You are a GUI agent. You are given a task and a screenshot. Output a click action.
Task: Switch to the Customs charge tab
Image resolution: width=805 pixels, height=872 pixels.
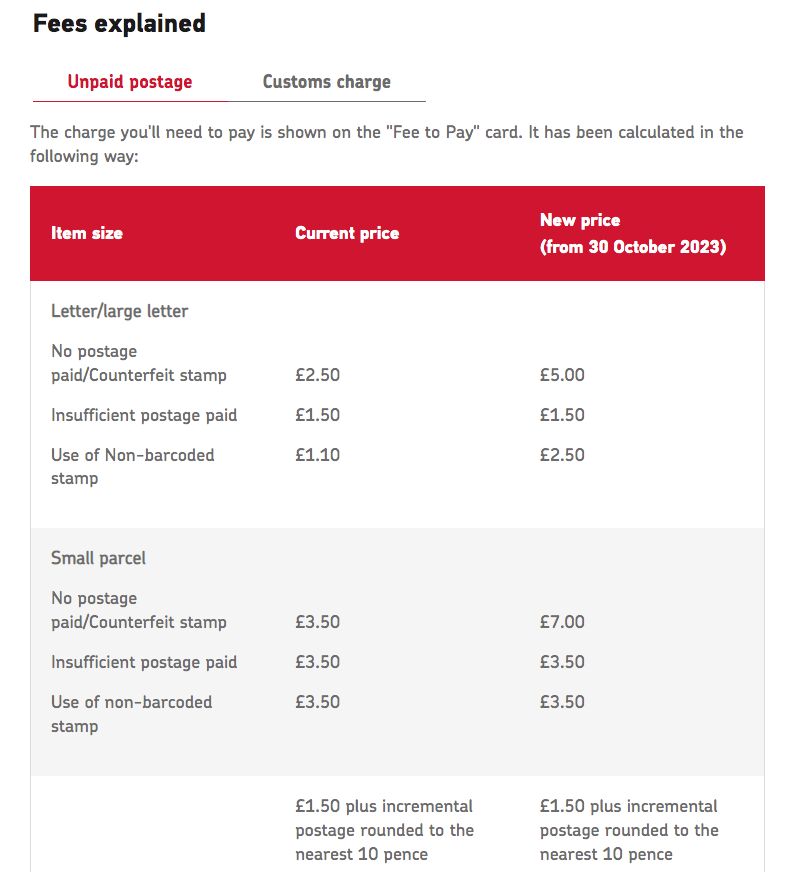pos(326,82)
